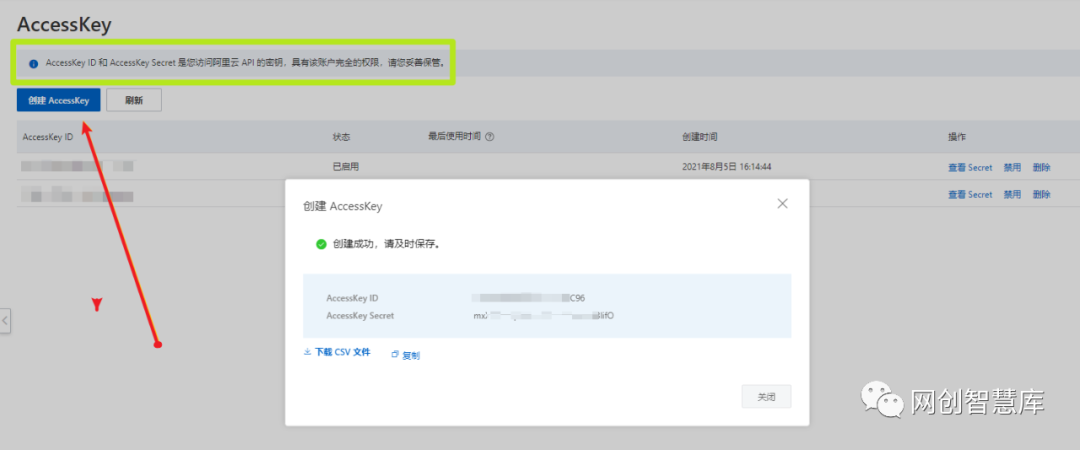Click the green success check icon
The width and height of the screenshot is (1080, 450).
(x=321, y=244)
